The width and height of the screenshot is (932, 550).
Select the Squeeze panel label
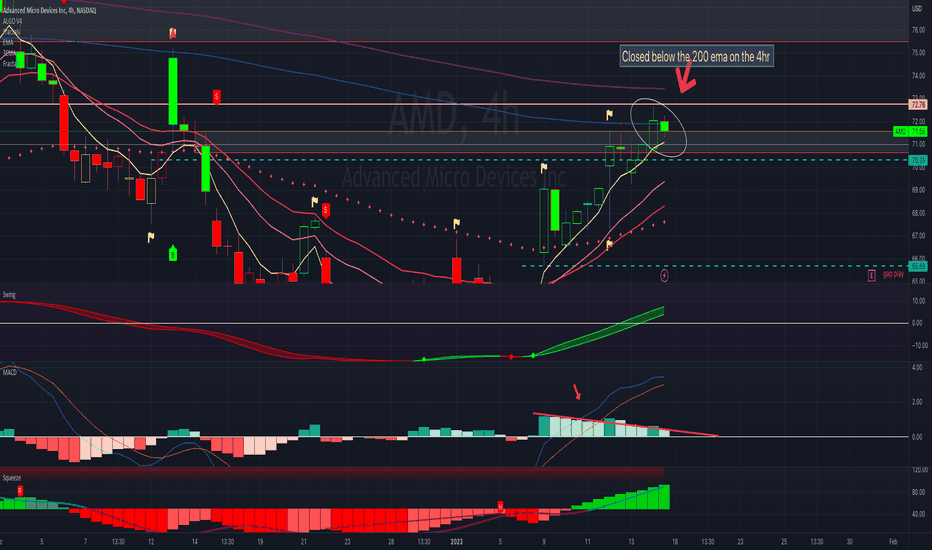click(11, 477)
